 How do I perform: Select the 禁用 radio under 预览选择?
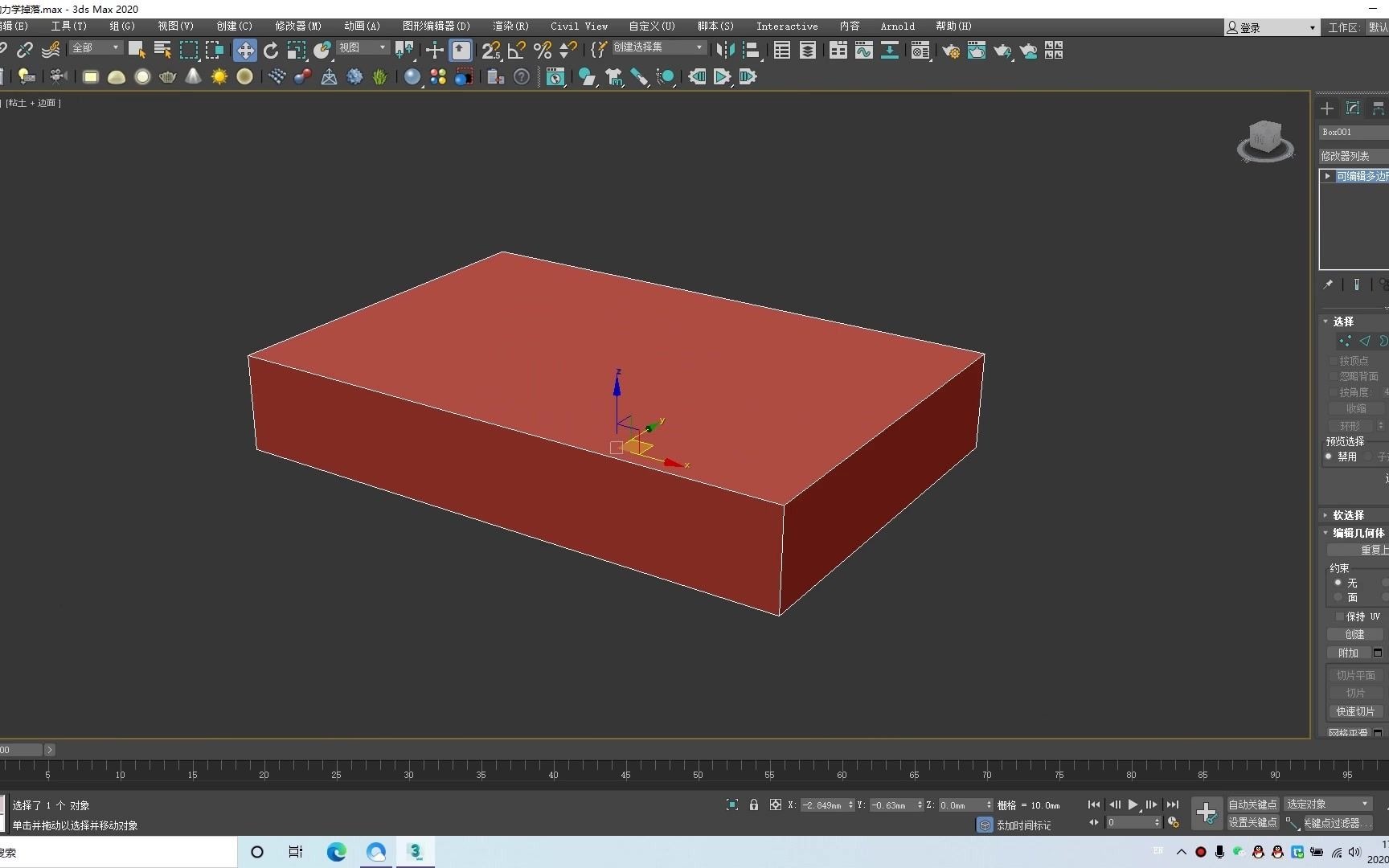(x=1329, y=457)
